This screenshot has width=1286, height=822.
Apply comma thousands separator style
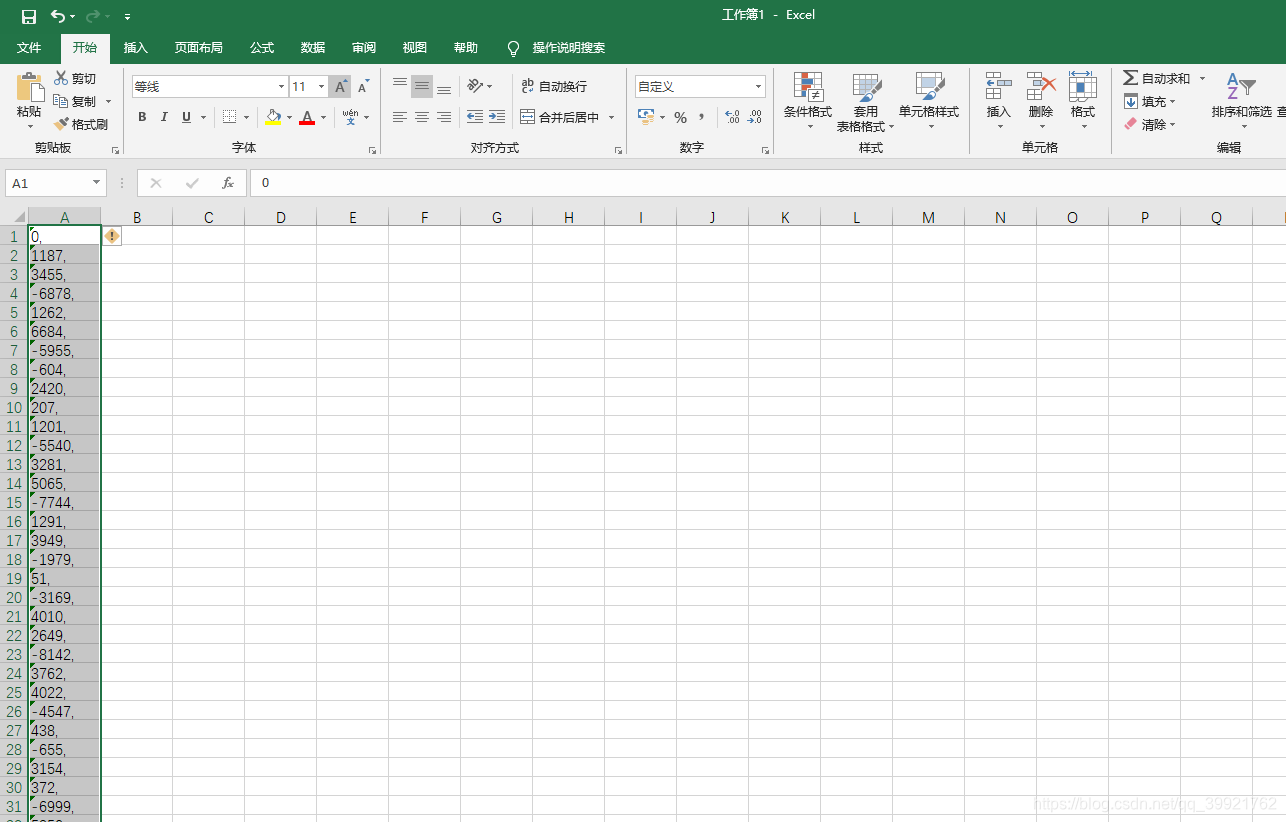702,117
